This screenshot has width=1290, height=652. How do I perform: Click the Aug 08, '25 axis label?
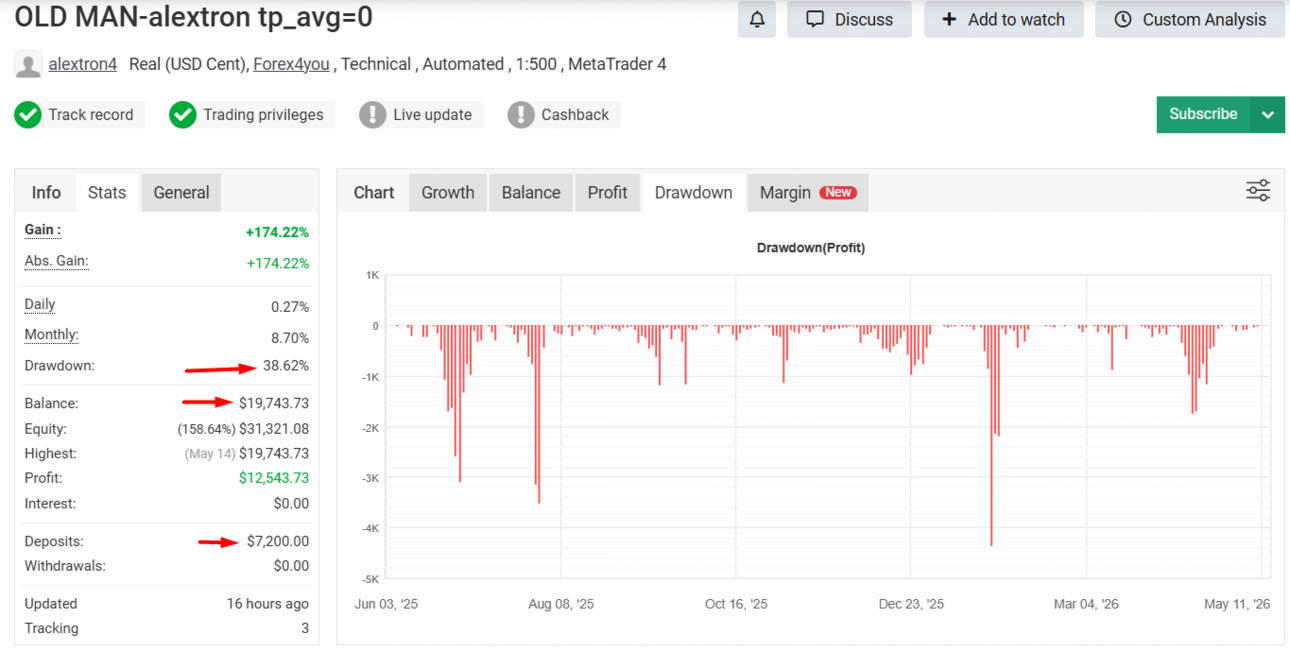pos(561,604)
